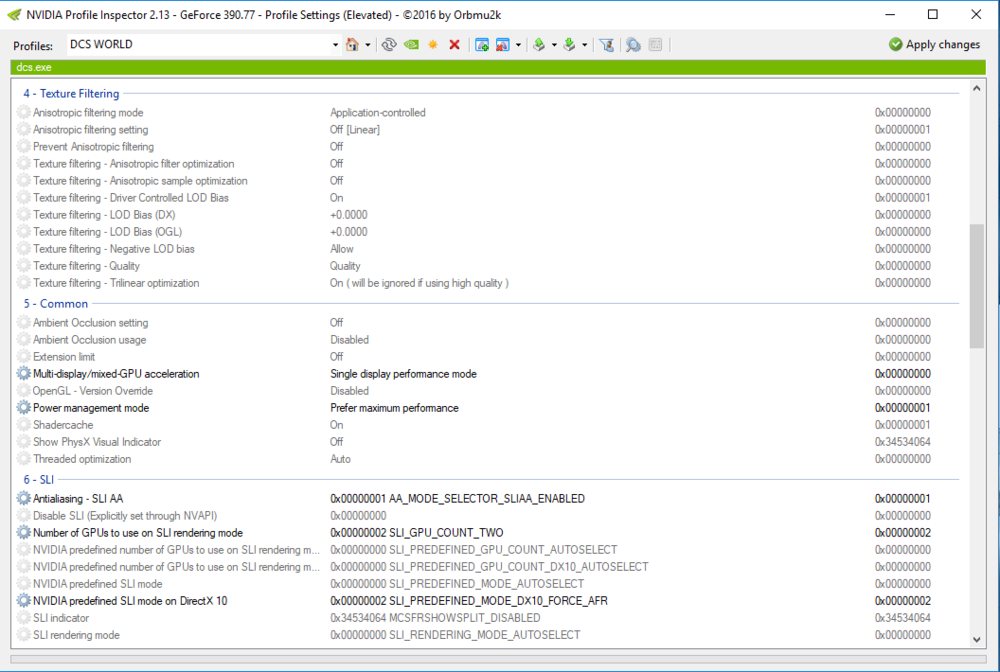This screenshot has width=1000, height=672.
Task: Click gear icon for Multi-display/mixed-GPU acceleration
Action: [x=24, y=374]
